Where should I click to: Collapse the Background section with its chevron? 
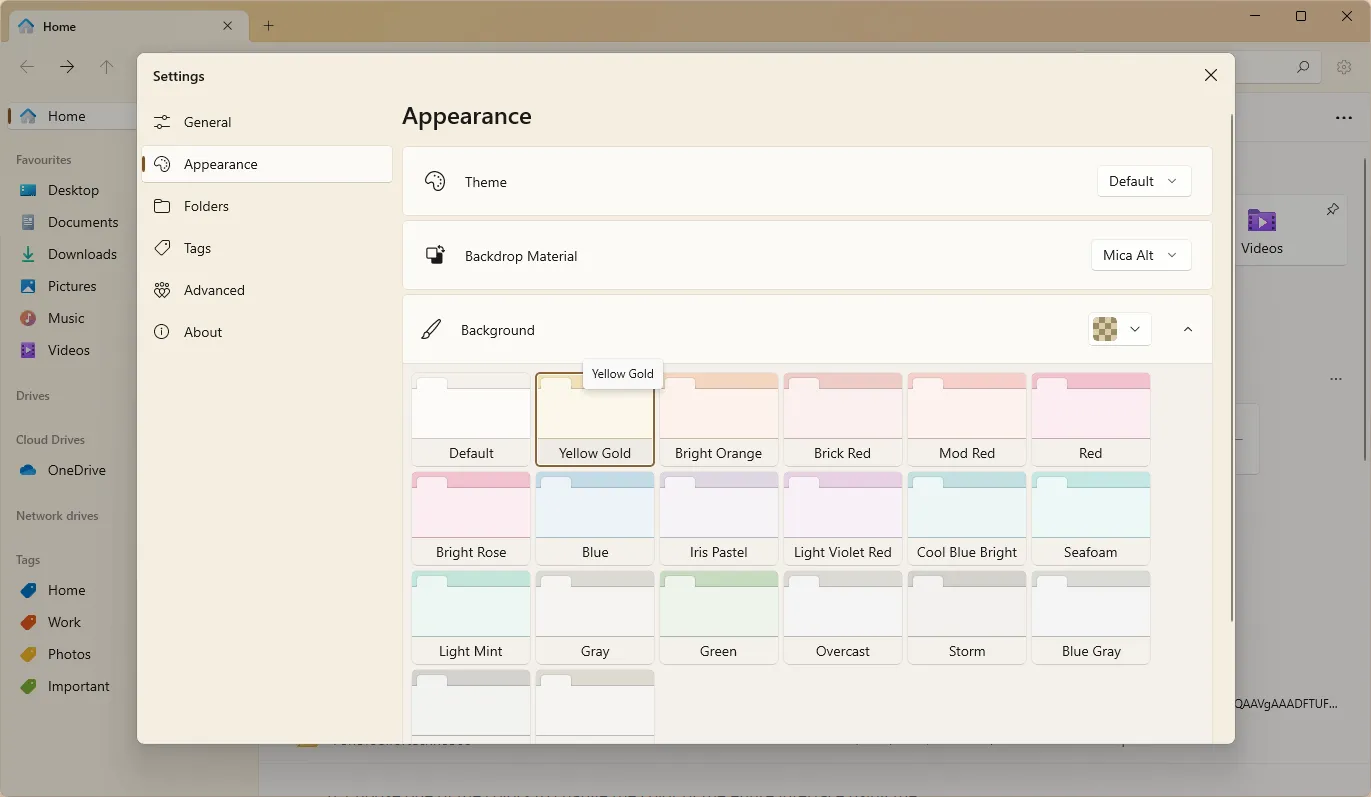1187,329
